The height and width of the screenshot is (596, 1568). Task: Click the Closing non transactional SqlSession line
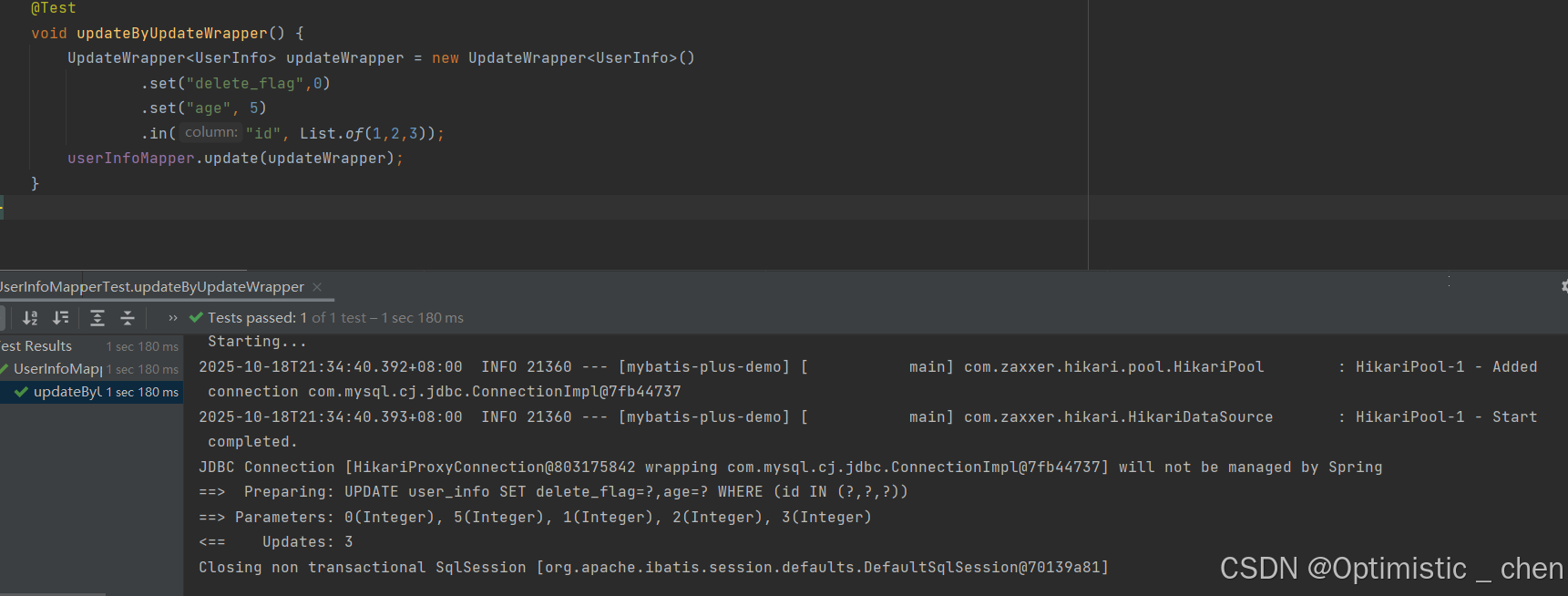pyautogui.click(x=654, y=568)
